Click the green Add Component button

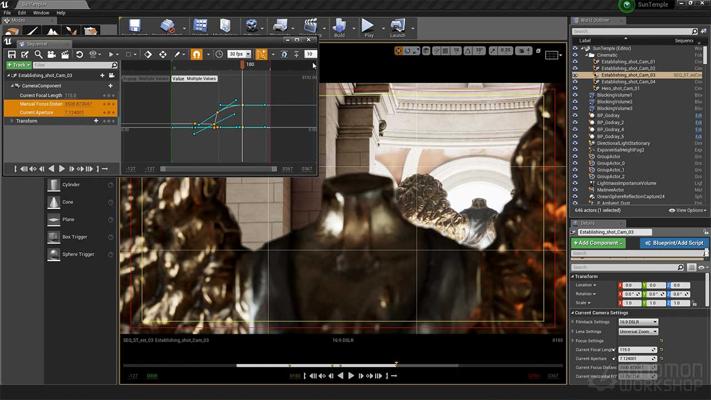598,243
